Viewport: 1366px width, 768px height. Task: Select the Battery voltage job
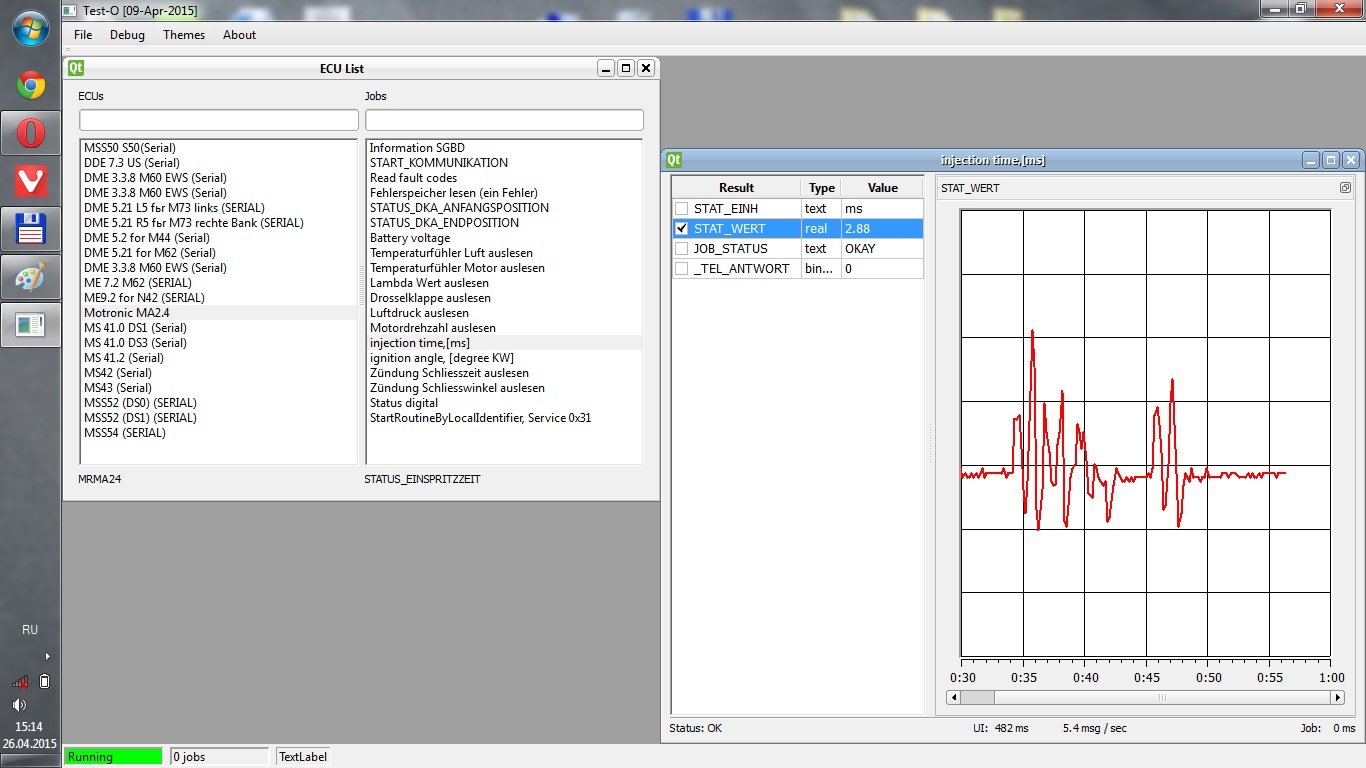410,238
